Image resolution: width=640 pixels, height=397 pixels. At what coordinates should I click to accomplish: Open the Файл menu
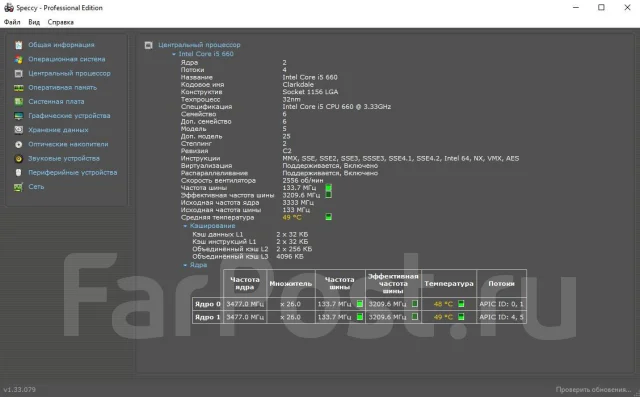12,22
